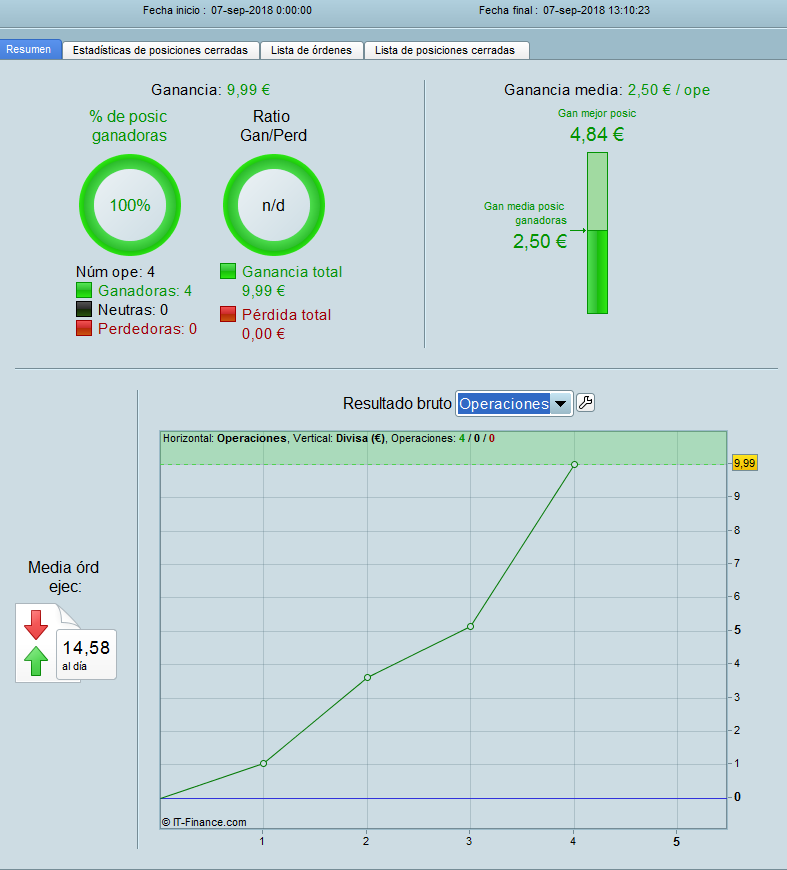787x870 pixels.
Task: Click the green Ganancia total square
Action: coord(228,271)
